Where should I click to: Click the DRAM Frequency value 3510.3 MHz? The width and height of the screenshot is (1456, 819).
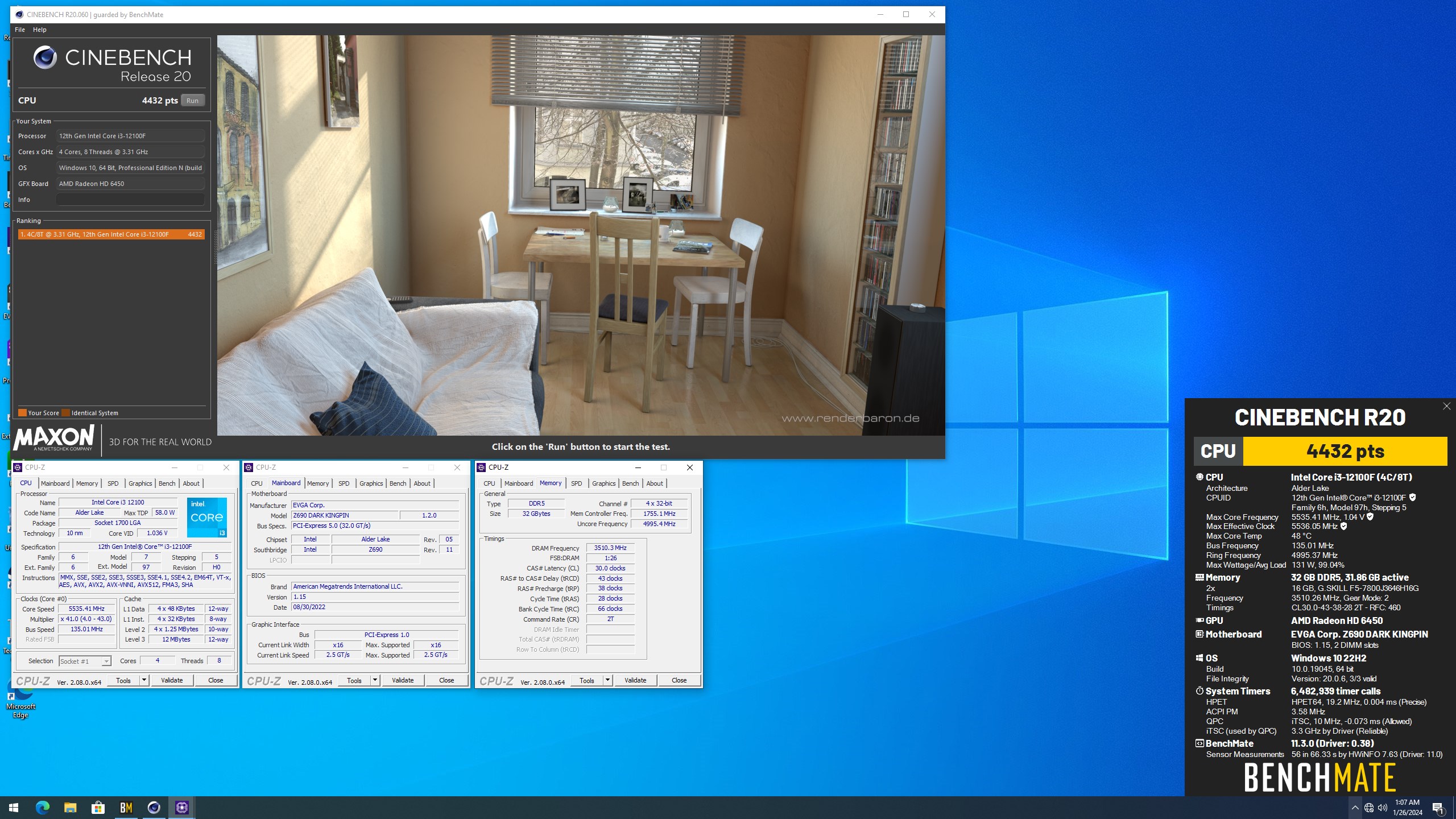point(610,548)
